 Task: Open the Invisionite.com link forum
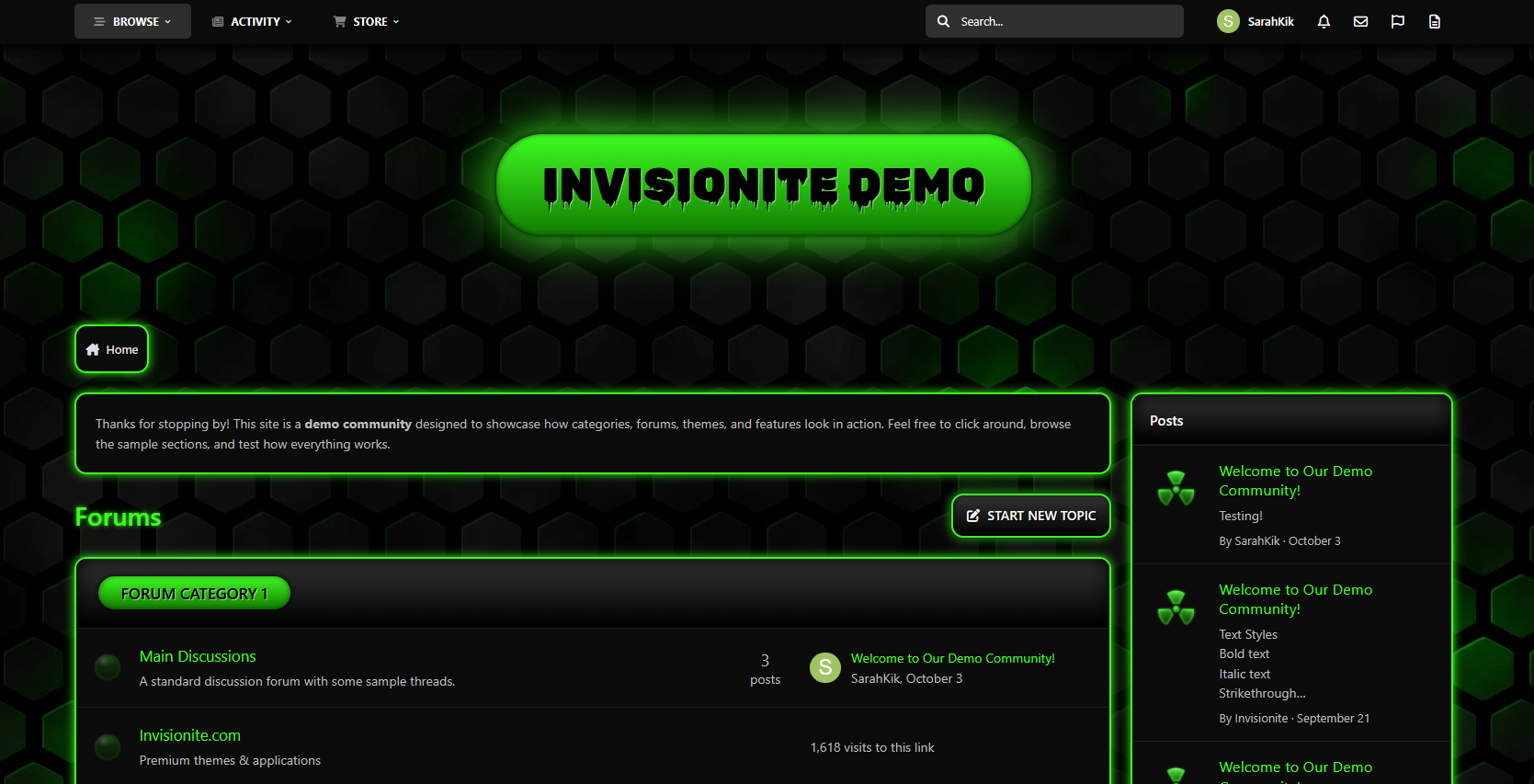190,735
